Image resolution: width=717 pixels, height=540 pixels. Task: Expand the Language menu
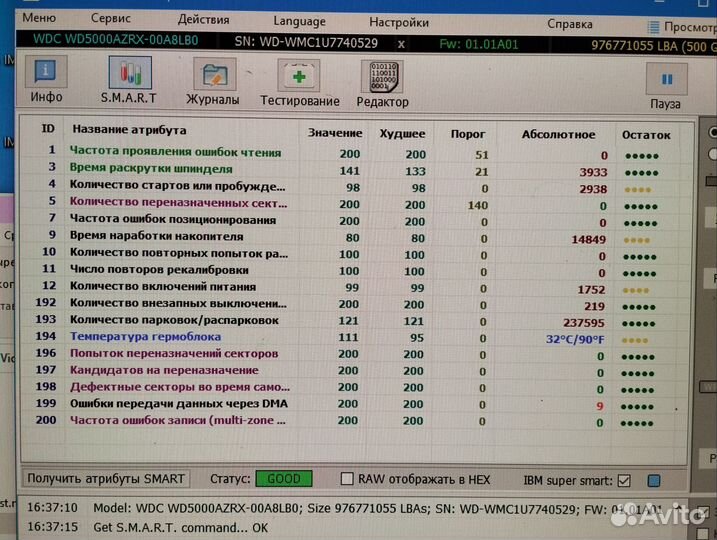[299, 21]
